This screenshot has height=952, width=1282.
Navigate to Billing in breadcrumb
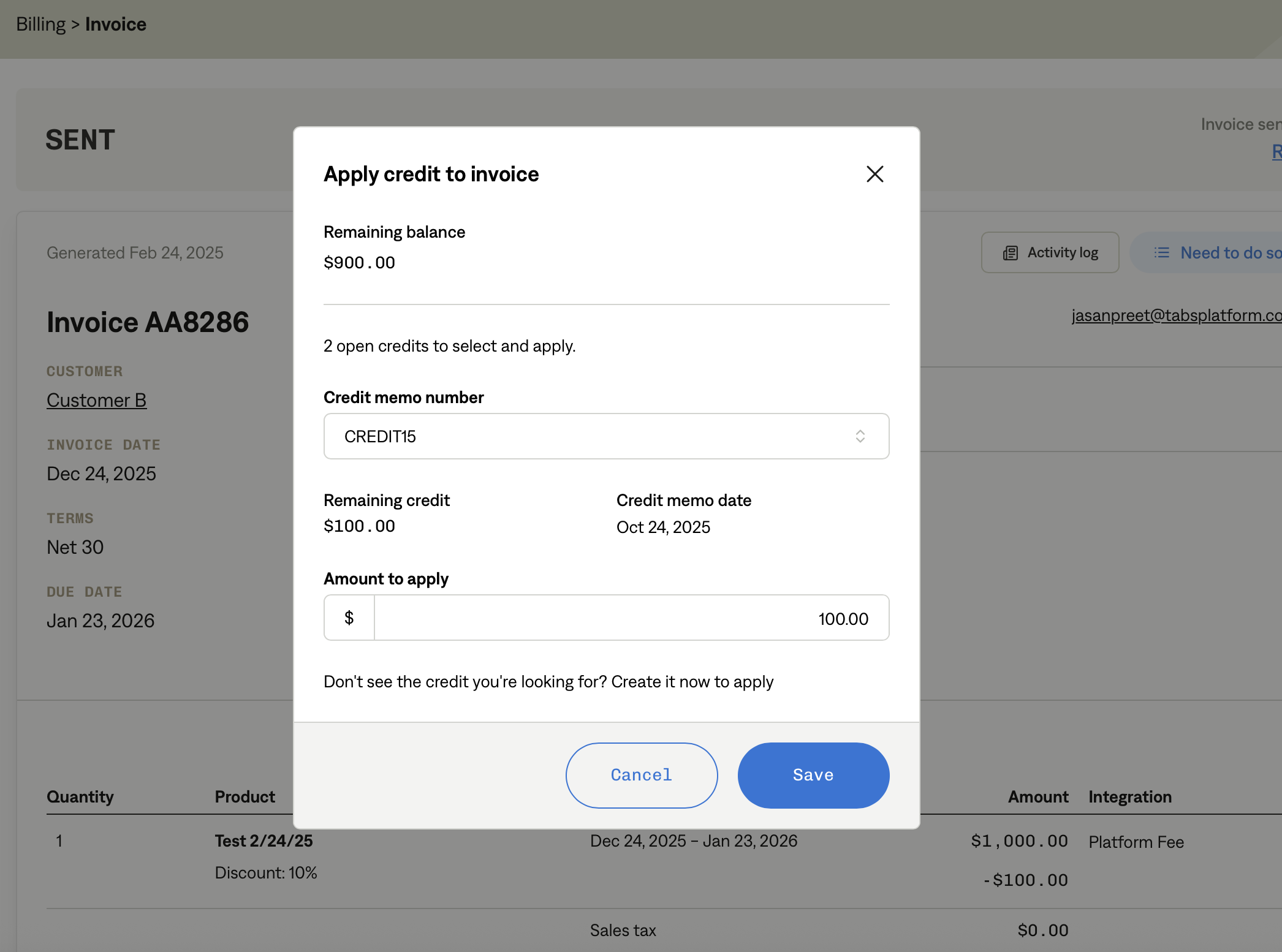tap(40, 25)
